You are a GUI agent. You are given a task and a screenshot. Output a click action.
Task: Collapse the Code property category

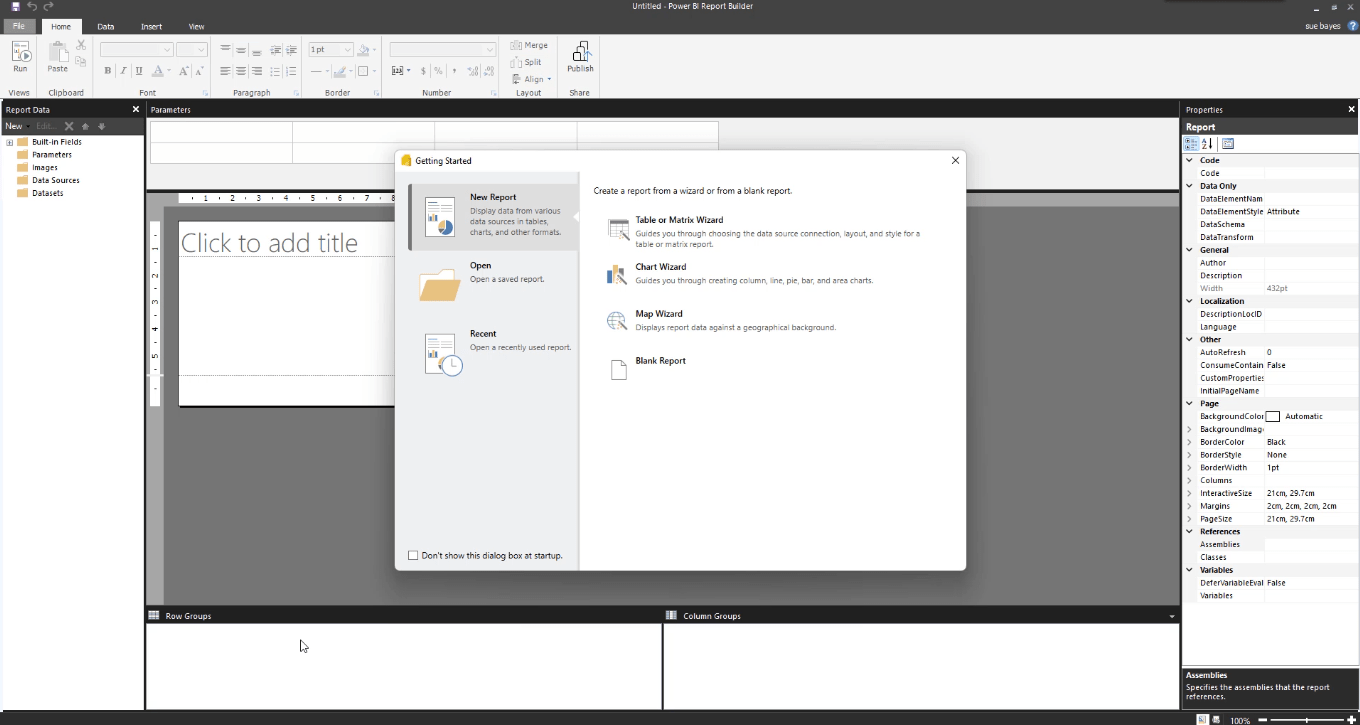coord(1189,160)
